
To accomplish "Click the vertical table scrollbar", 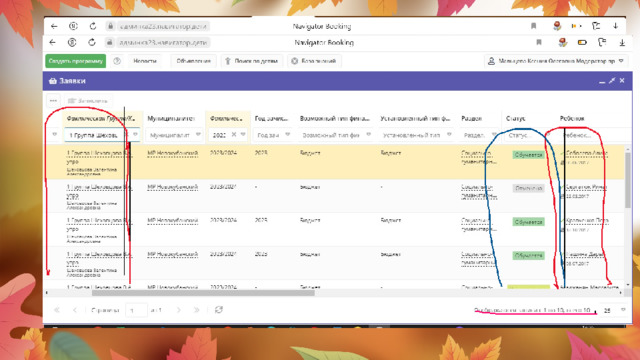I will (x=627, y=180).
